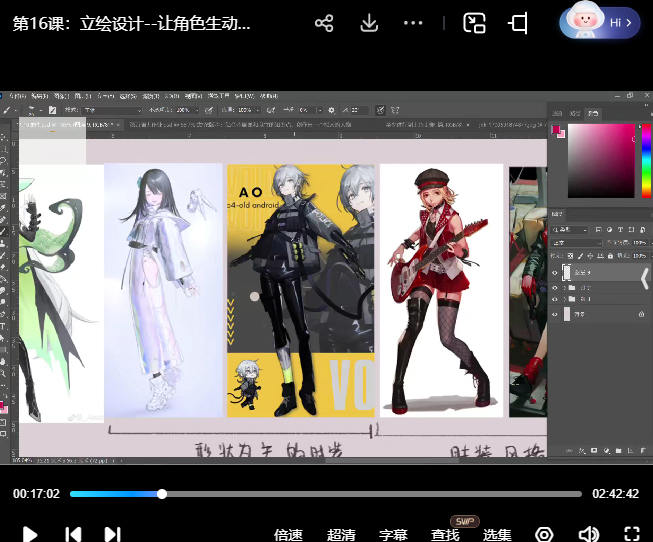
Task: Click the 查找 search feature
Action: click(x=446, y=535)
